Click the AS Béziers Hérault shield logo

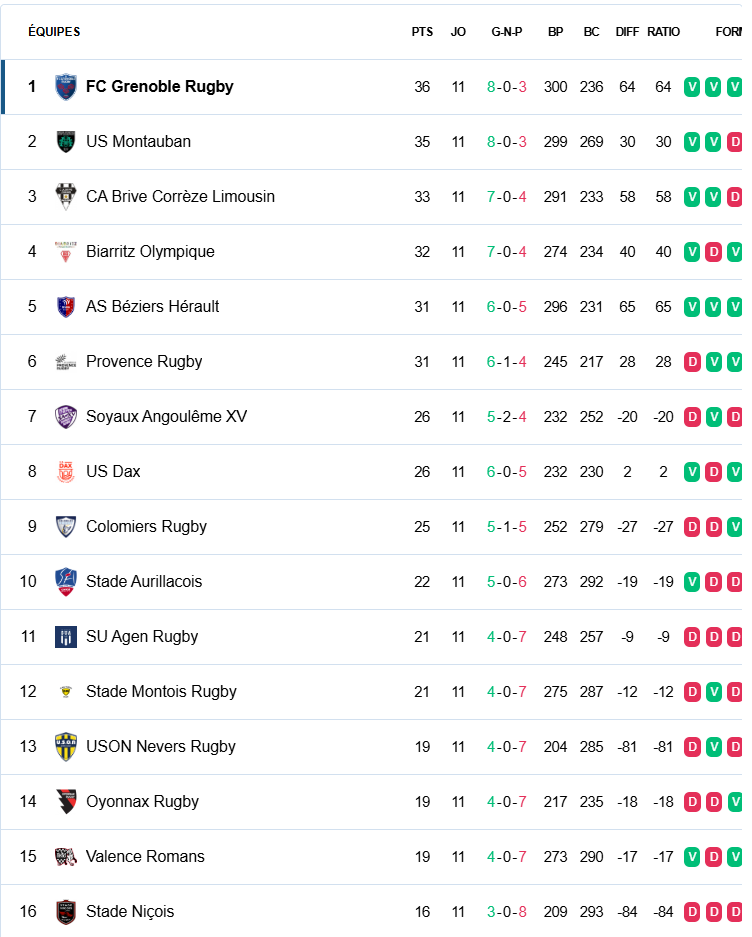pos(66,307)
